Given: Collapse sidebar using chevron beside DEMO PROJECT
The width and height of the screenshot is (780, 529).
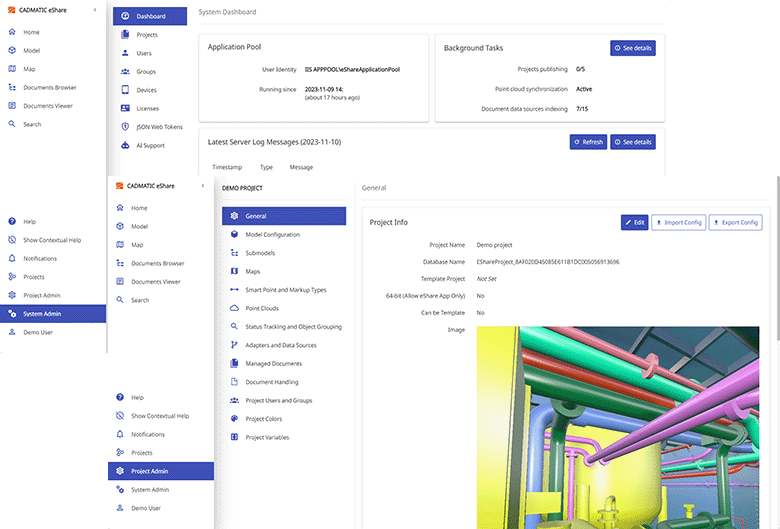Looking at the screenshot, I should pos(203,186).
